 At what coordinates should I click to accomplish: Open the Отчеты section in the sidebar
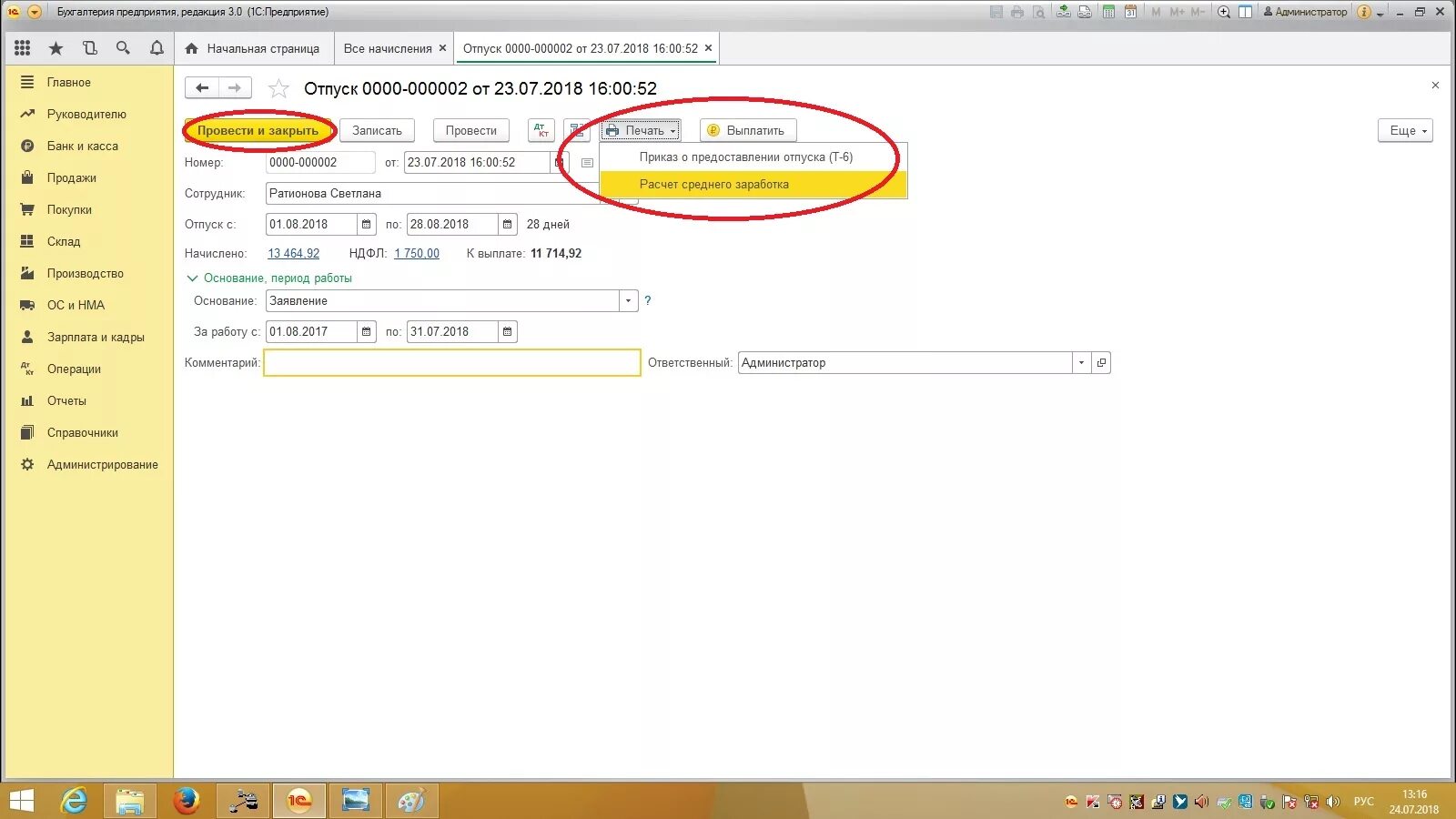(88, 400)
